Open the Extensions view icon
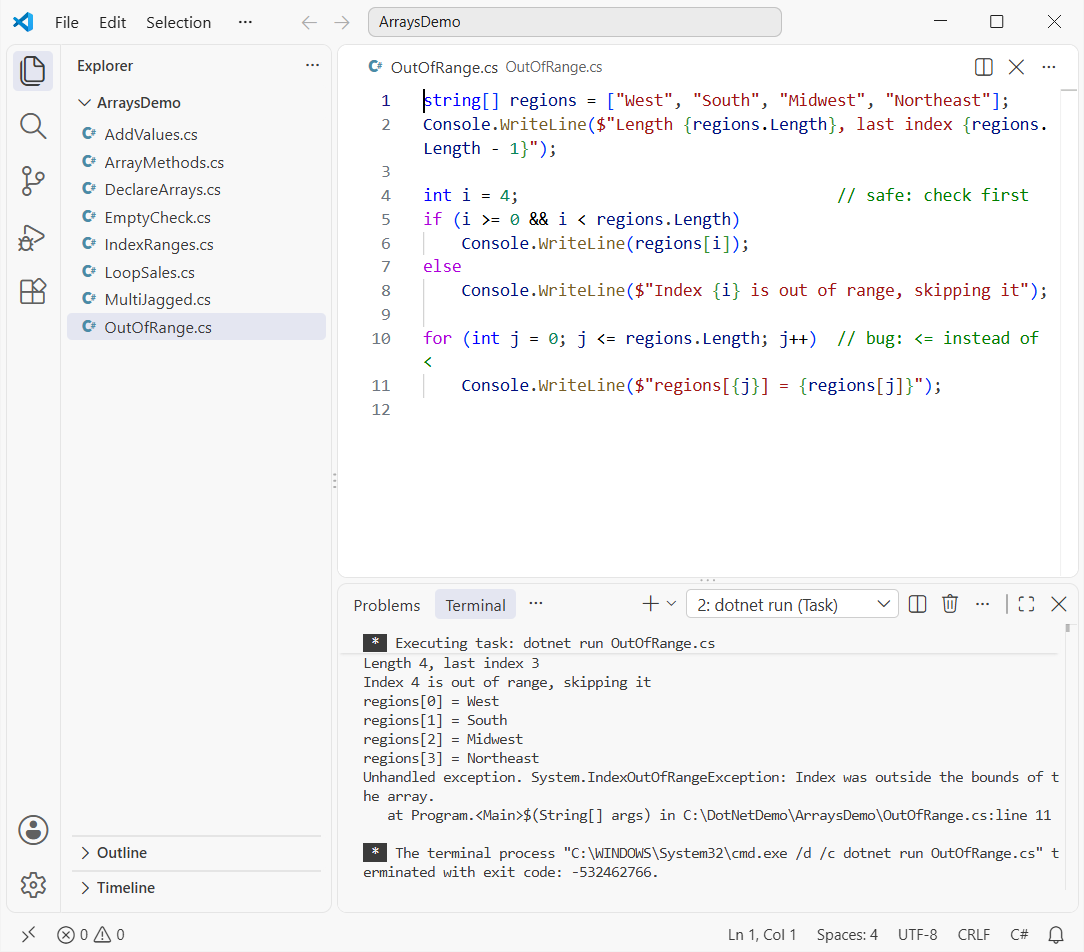Image resolution: width=1084 pixels, height=952 pixels. [32, 292]
